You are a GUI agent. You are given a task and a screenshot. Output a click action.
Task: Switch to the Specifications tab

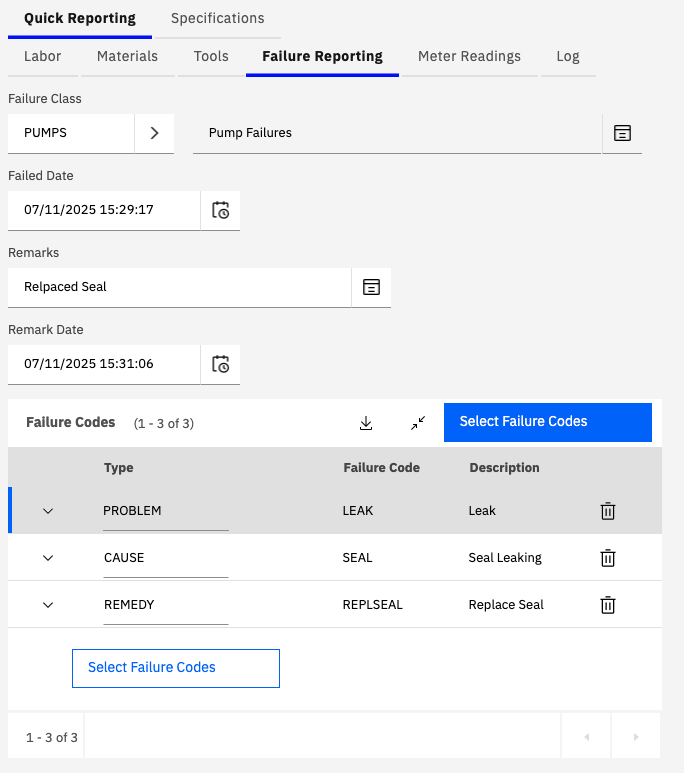217,18
